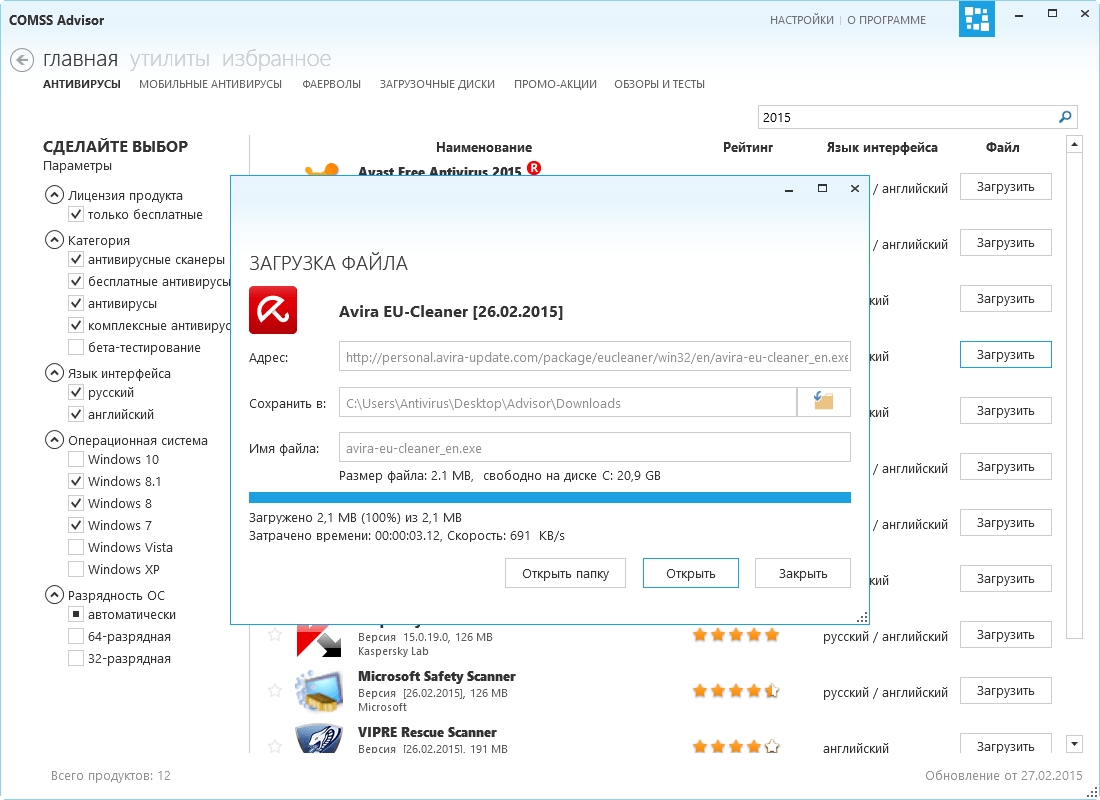Click the list scrollbar up arrow

click(1074, 145)
